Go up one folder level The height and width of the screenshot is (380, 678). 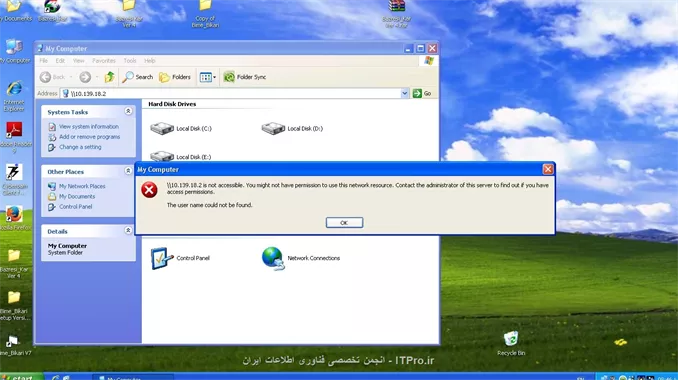click(109, 77)
